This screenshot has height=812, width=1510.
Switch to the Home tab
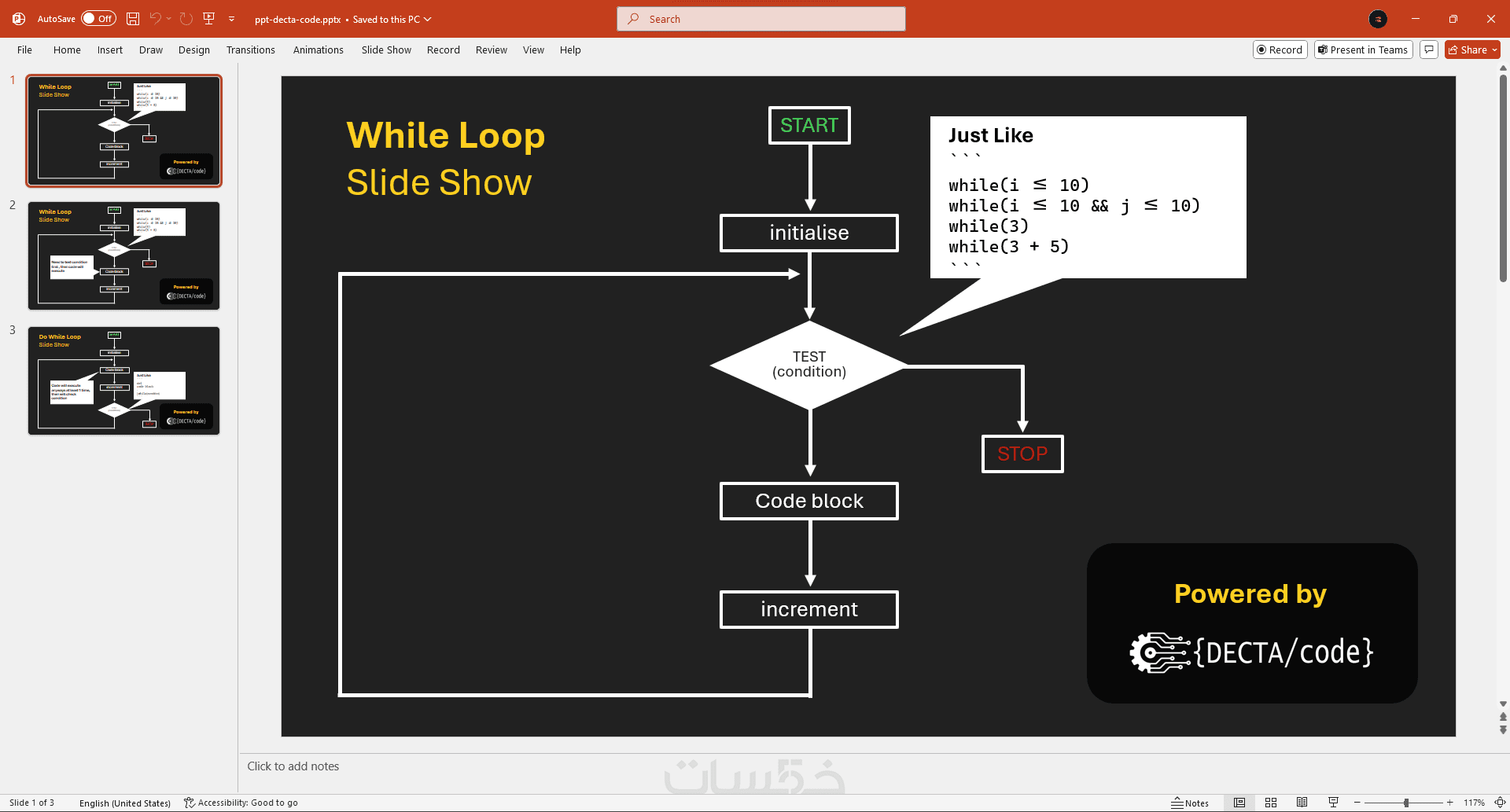pos(67,50)
